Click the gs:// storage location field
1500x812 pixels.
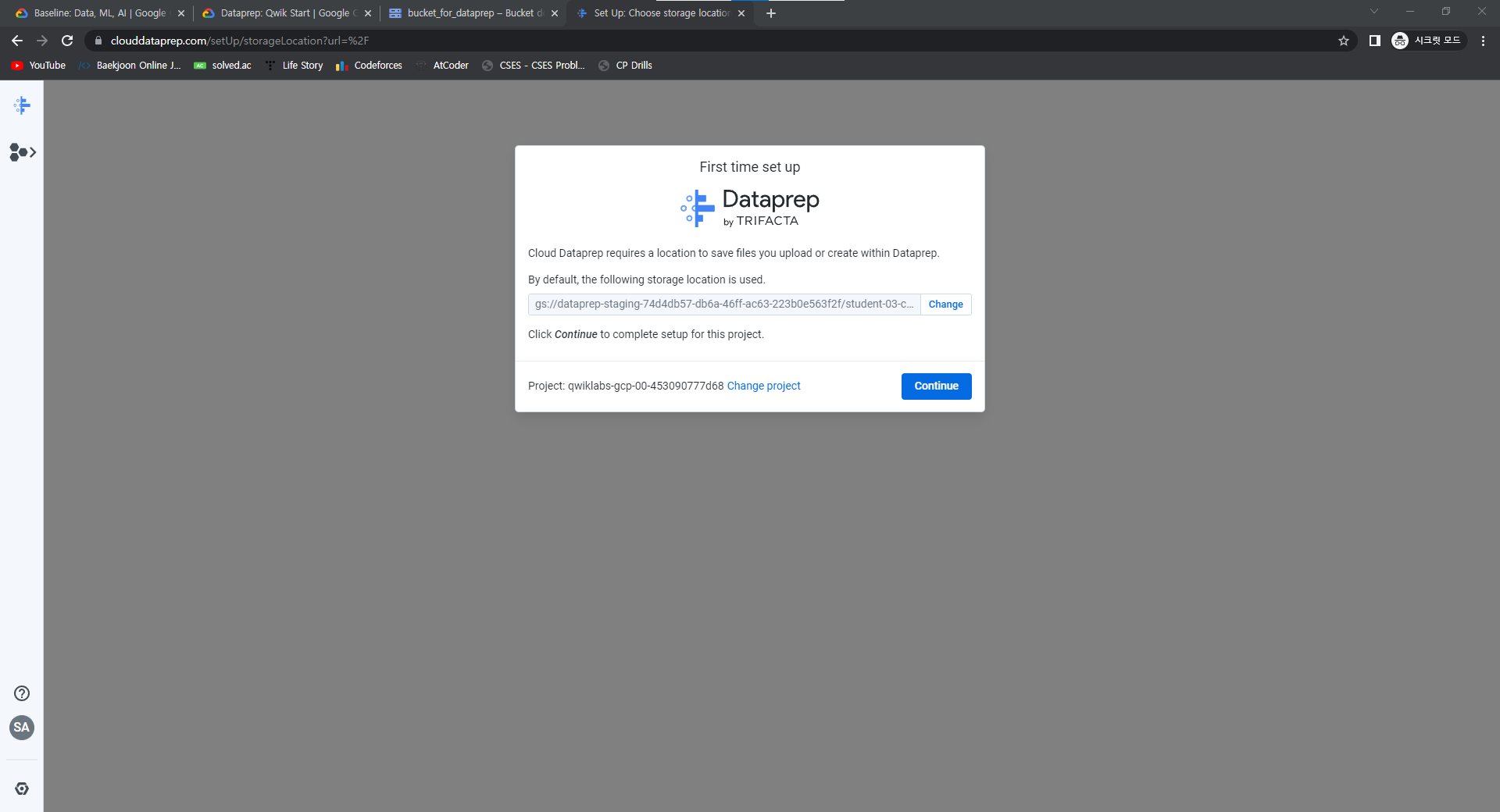point(724,304)
